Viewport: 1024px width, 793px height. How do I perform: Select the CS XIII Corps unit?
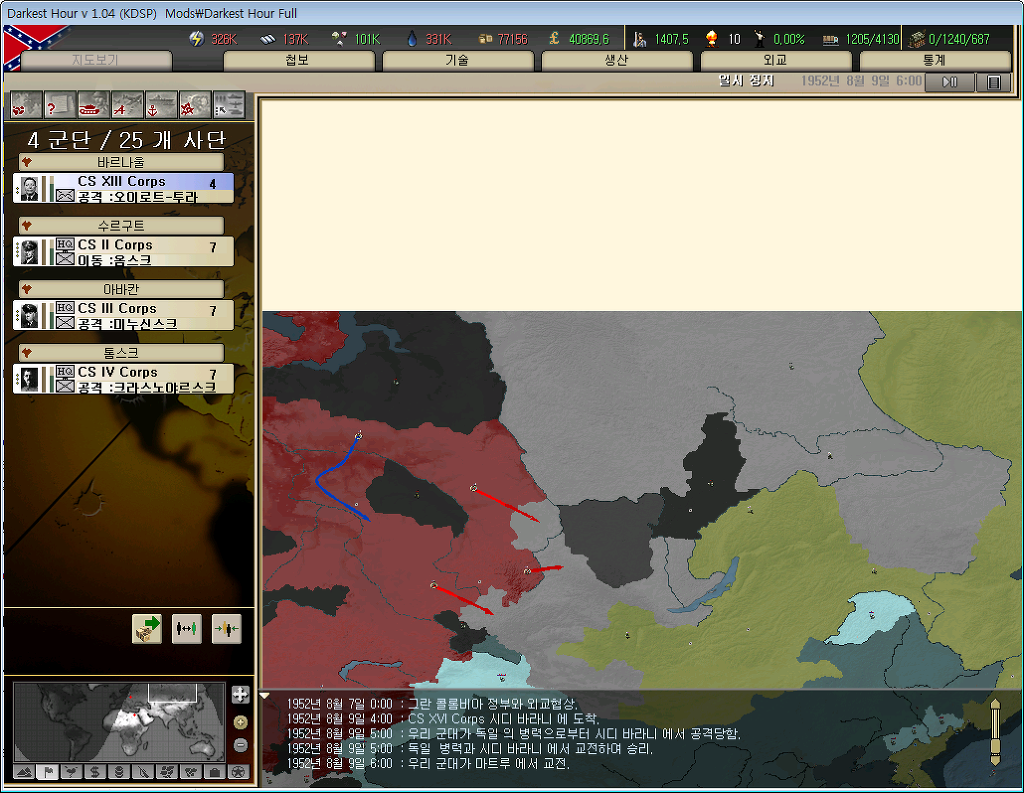pyautogui.click(x=123, y=188)
